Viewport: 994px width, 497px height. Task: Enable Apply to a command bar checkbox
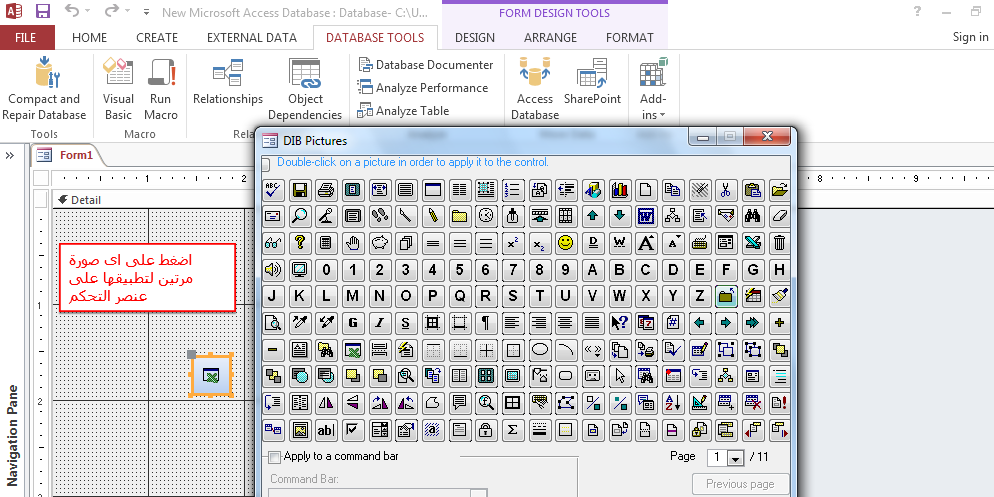click(274, 457)
